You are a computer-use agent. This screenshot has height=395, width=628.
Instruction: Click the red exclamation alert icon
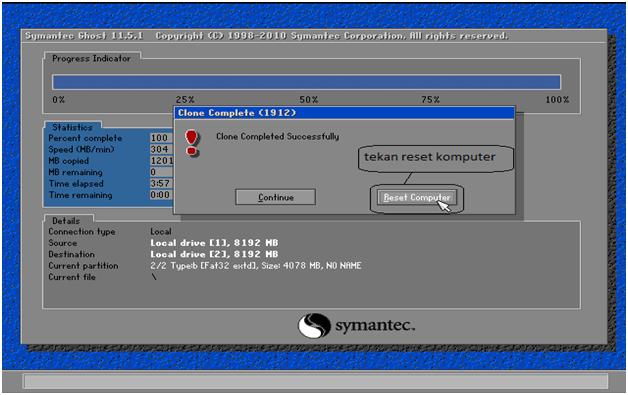click(x=192, y=143)
